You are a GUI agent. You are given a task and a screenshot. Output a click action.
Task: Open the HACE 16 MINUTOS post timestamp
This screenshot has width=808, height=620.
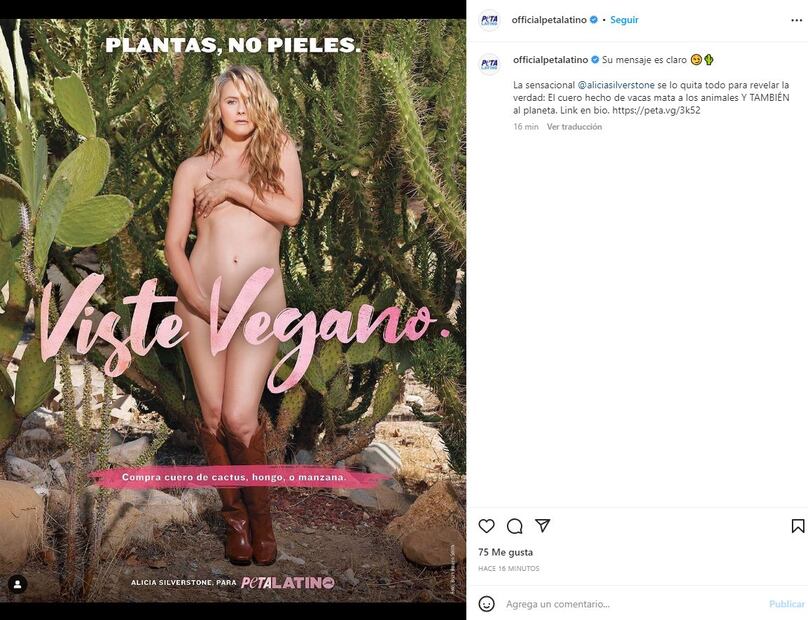tap(508, 569)
